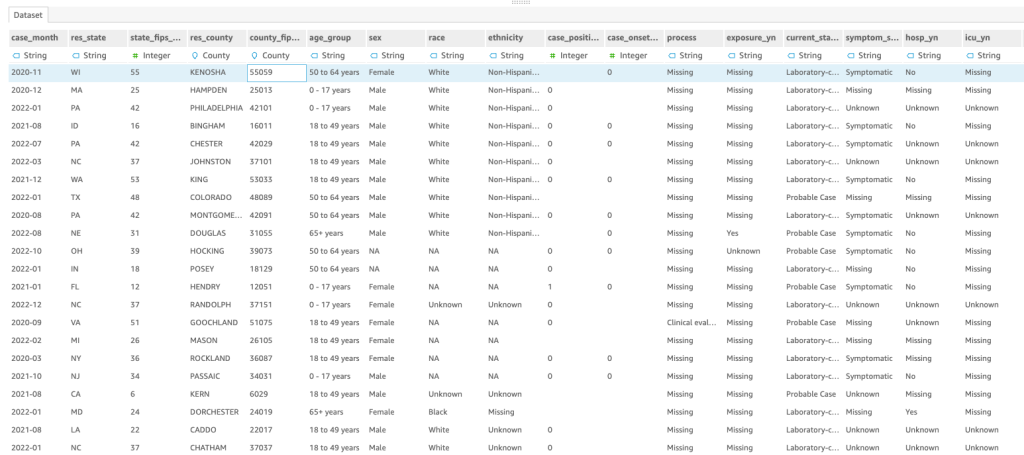Image resolution: width=1024 pixels, height=455 pixels.
Task: Click the String type icon under race
Action: [x=434, y=55]
